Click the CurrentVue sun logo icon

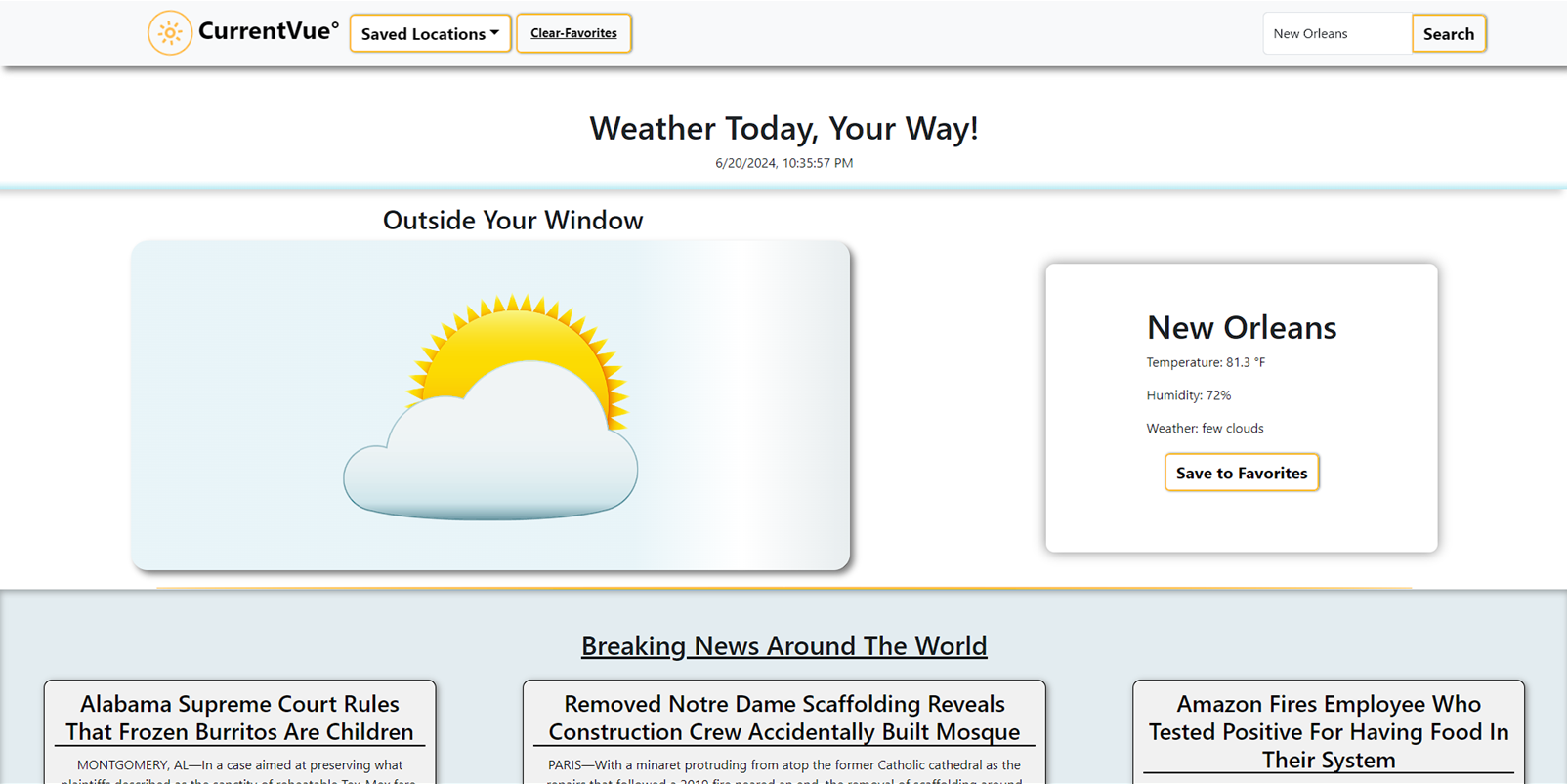coord(170,33)
